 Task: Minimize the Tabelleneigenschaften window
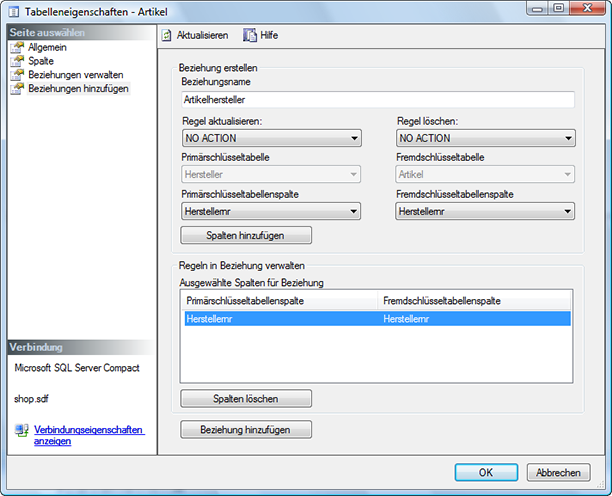click(538, 8)
